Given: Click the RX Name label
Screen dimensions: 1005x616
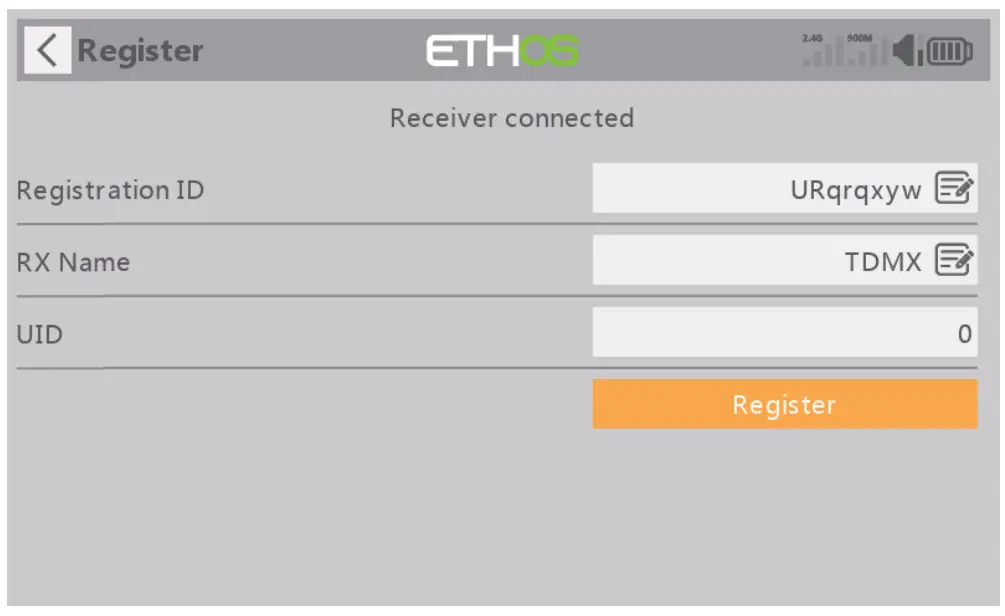Looking at the screenshot, I should [x=73, y=262].
